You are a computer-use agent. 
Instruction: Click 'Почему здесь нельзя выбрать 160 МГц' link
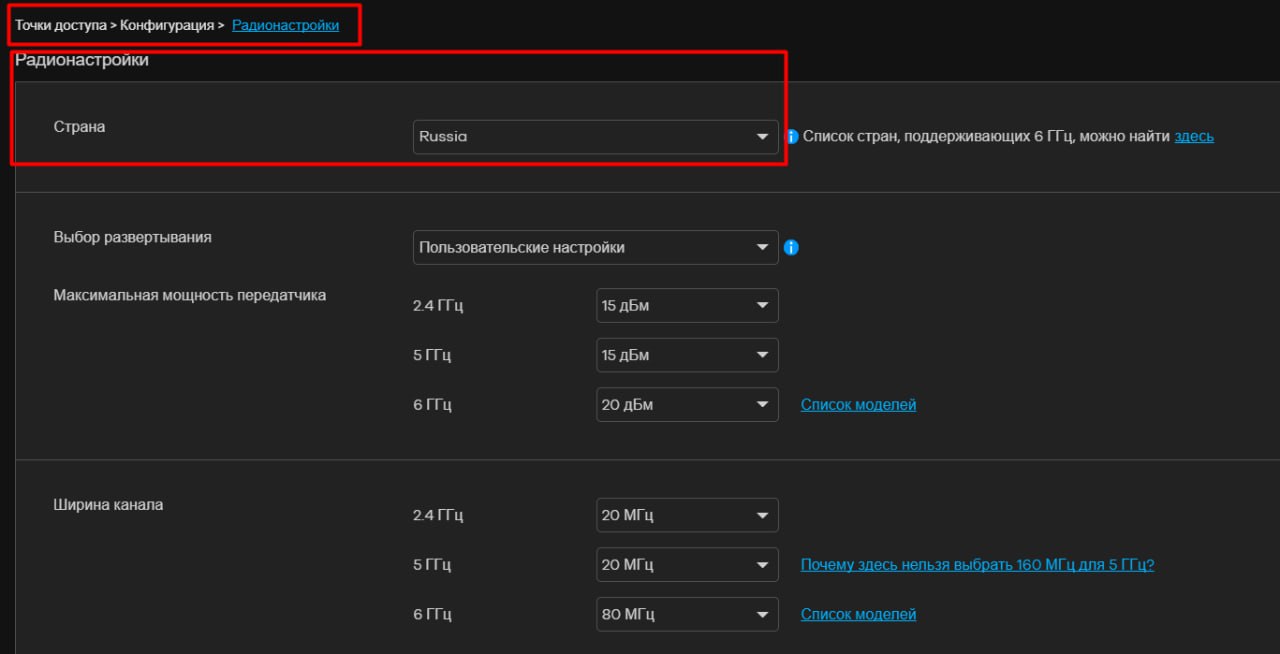pyautogui.click(x=977, y=565)
